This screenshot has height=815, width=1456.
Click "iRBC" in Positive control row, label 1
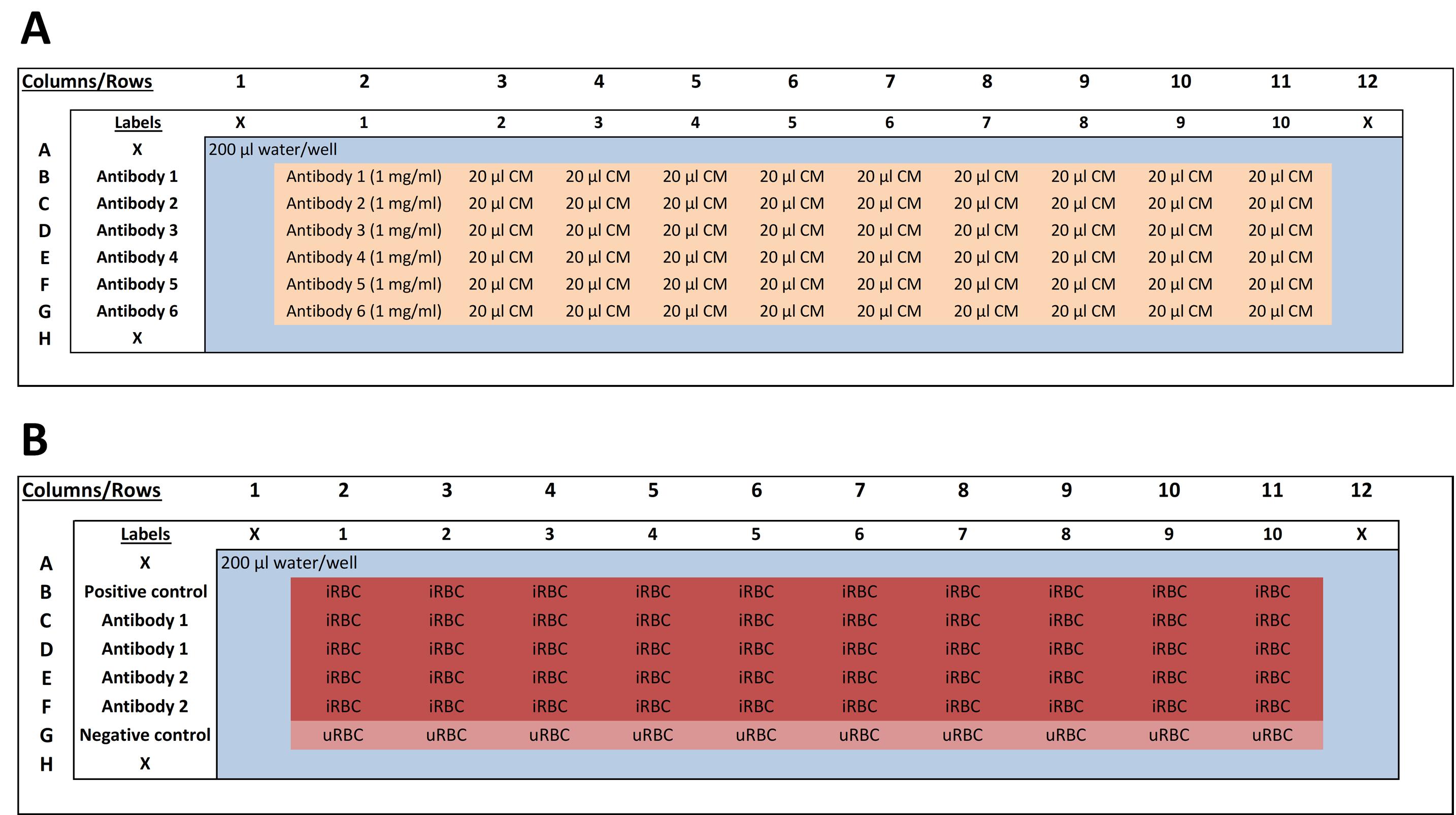(x=343, y=592)
